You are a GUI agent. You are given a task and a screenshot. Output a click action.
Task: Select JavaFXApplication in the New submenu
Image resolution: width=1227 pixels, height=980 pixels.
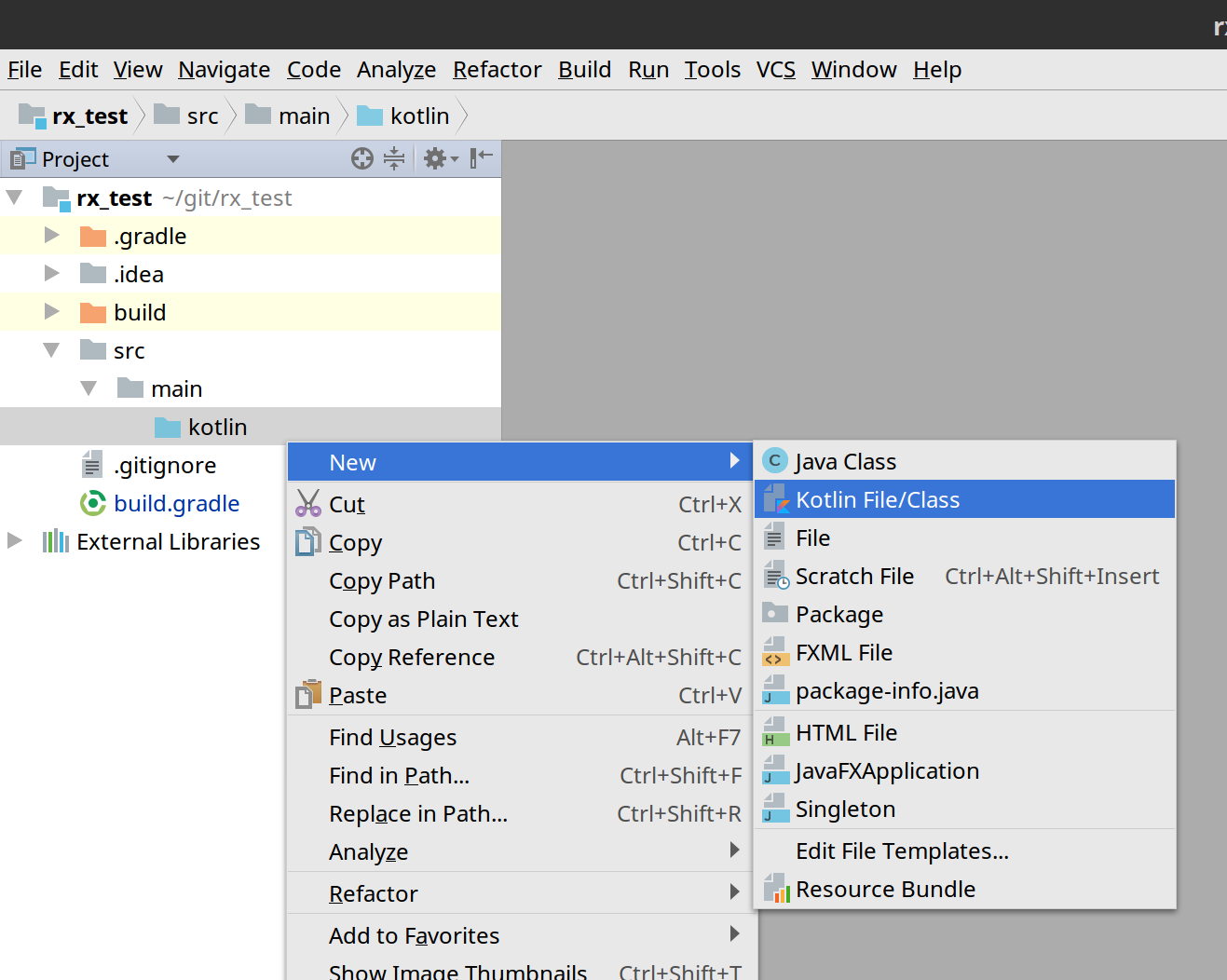pos(887,770)
